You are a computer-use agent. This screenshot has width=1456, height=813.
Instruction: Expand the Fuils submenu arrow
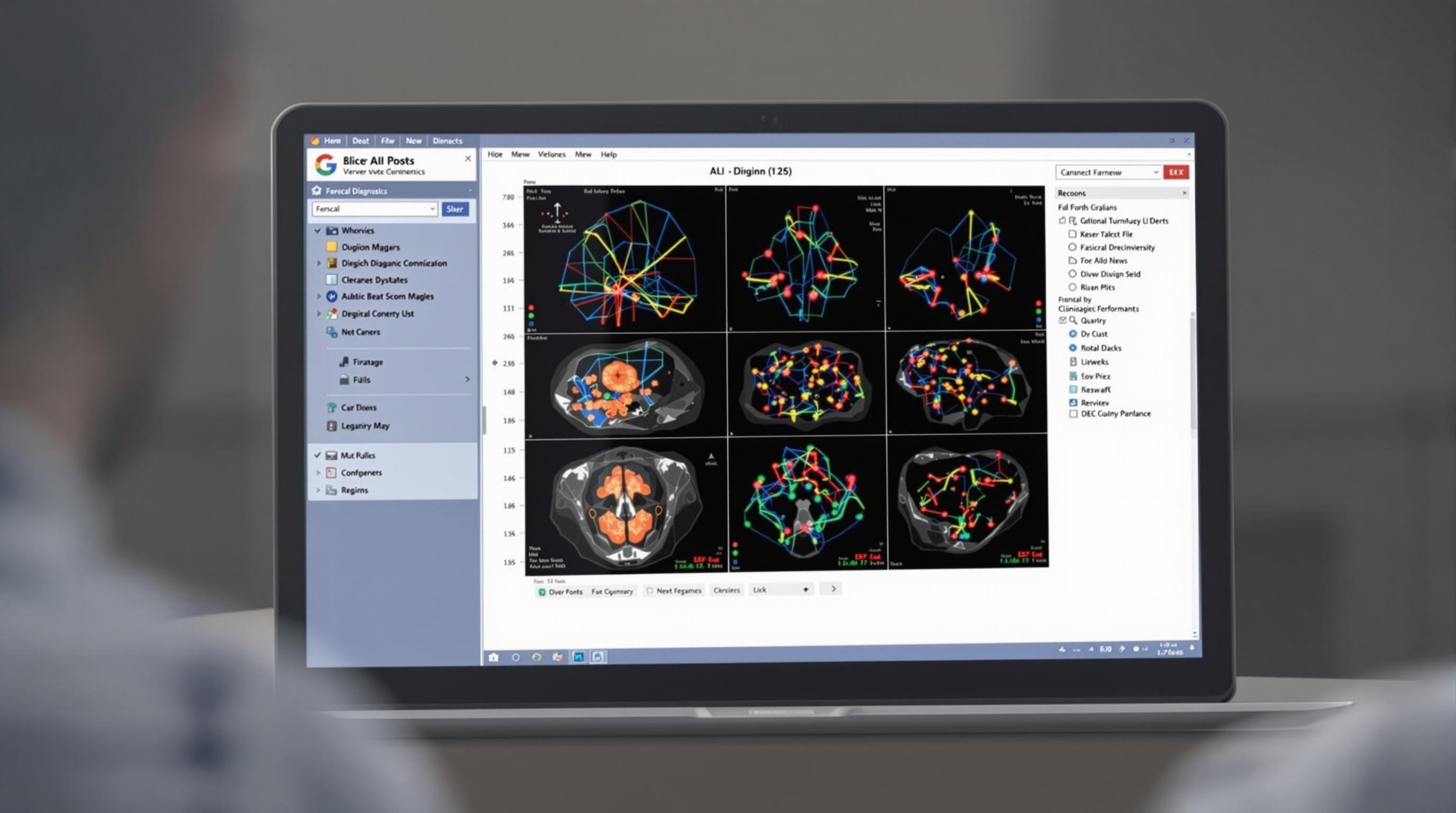[468, 380]
